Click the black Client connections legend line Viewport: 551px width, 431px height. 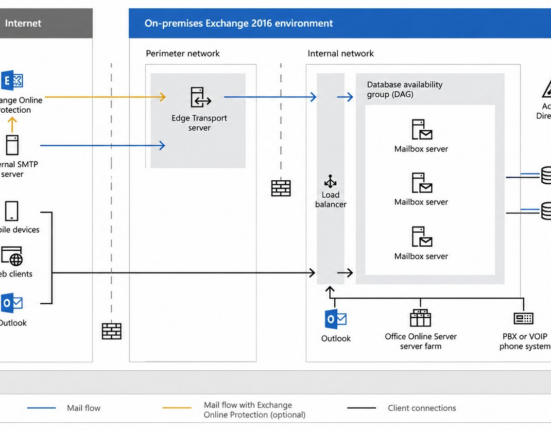click(x=362, y=408)
